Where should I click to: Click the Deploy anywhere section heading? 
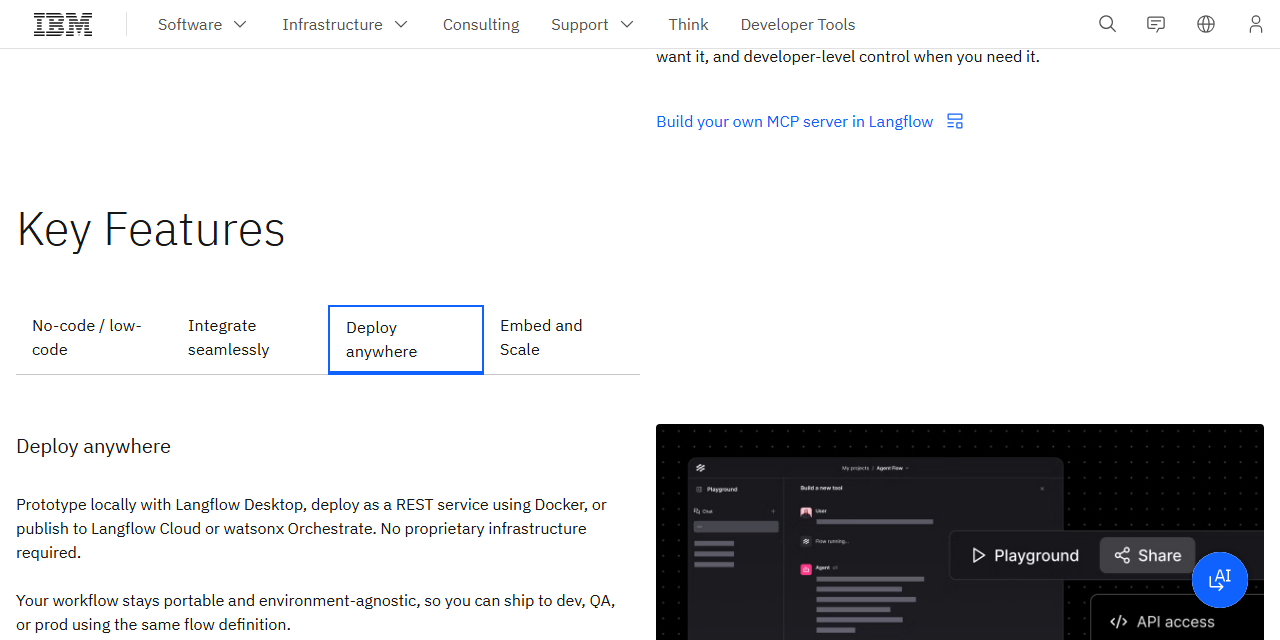(93, 446)
